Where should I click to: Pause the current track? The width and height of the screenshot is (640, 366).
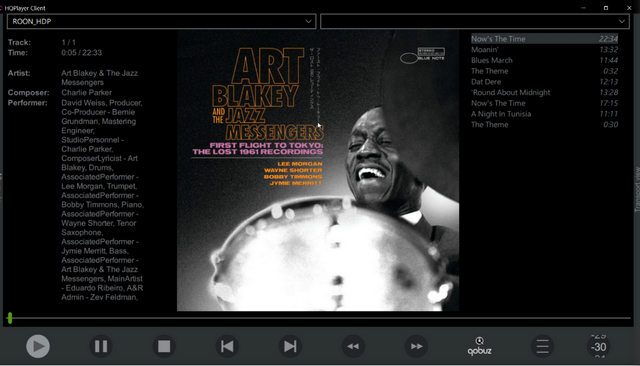(101, 346)
